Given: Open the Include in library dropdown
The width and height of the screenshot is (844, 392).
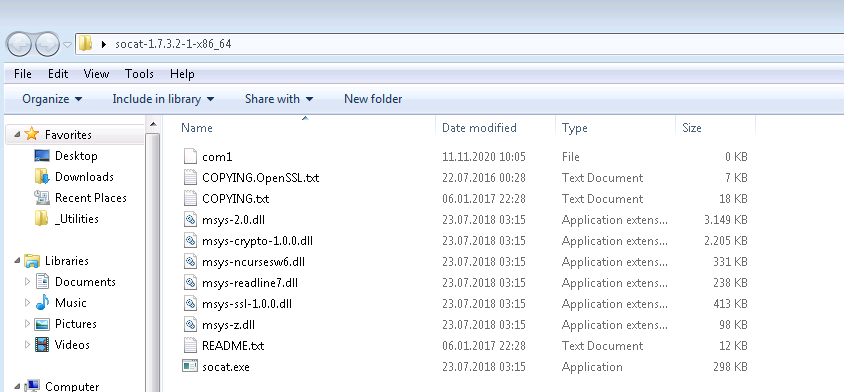Looking at the screenshot, I should click(163, 99).
